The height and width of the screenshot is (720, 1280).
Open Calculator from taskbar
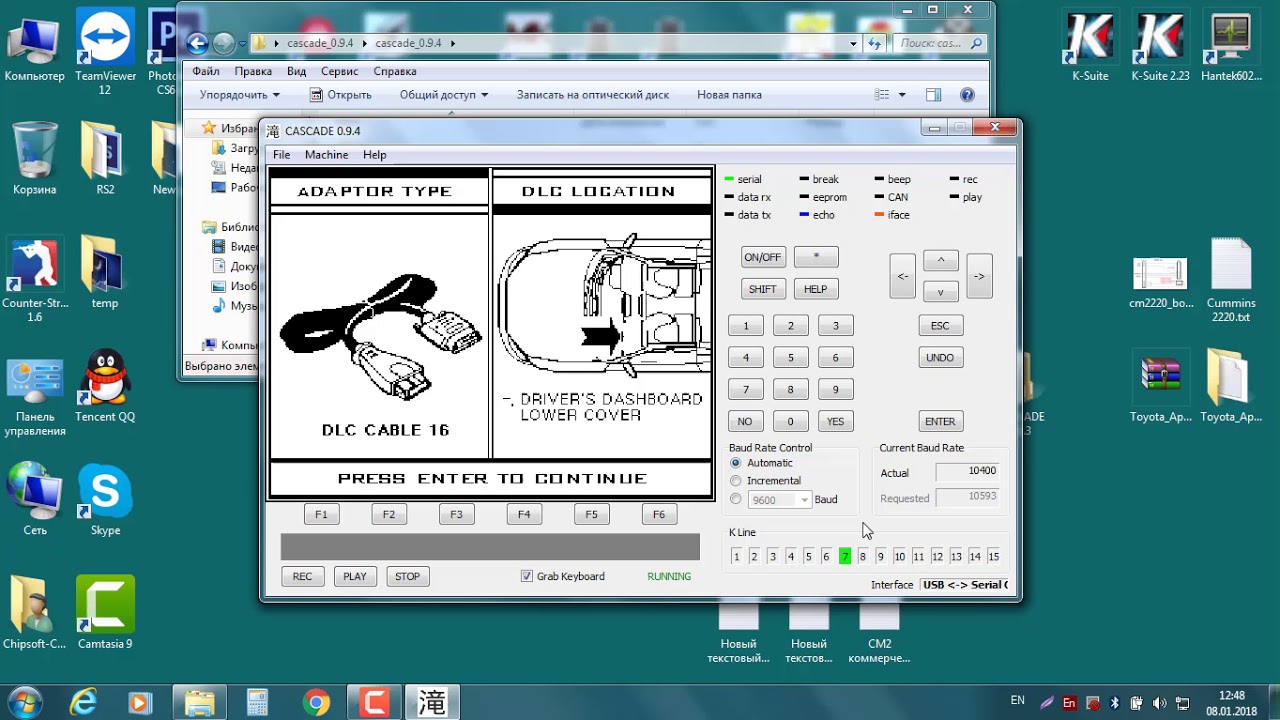click(258, 702)
